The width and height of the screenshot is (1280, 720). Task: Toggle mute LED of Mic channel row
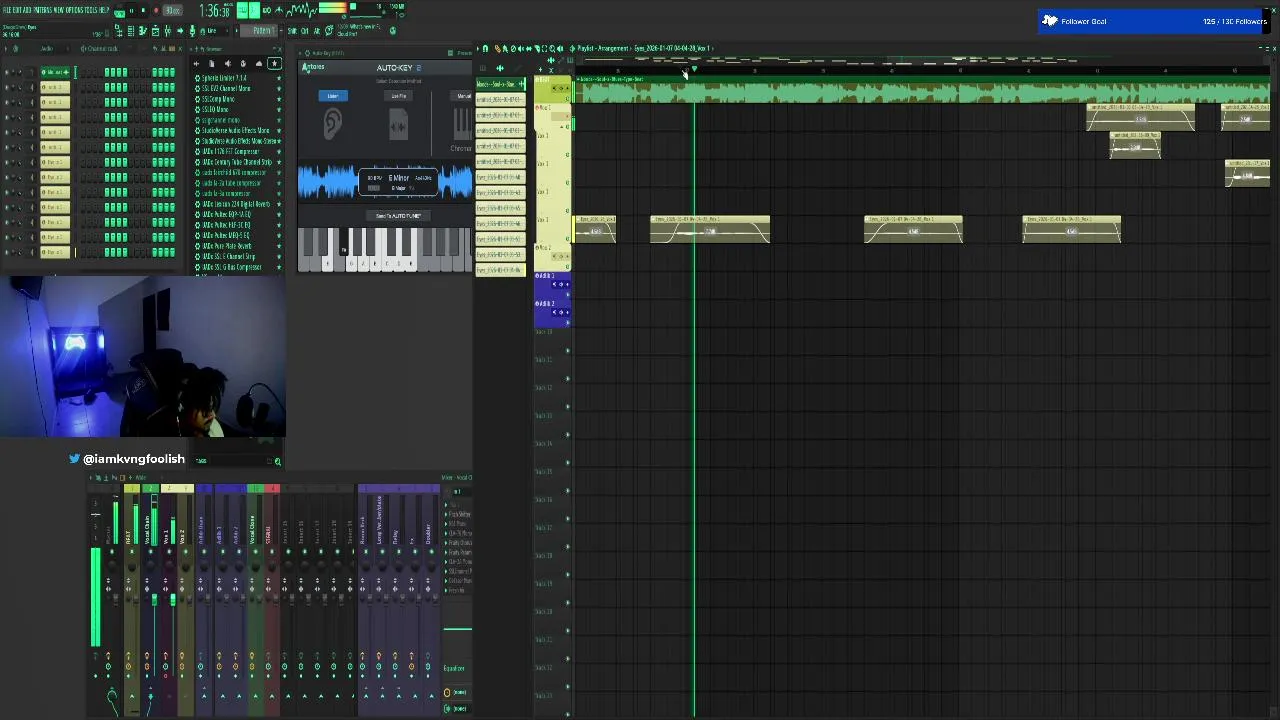pyautogui.click(x=6, y=72)
